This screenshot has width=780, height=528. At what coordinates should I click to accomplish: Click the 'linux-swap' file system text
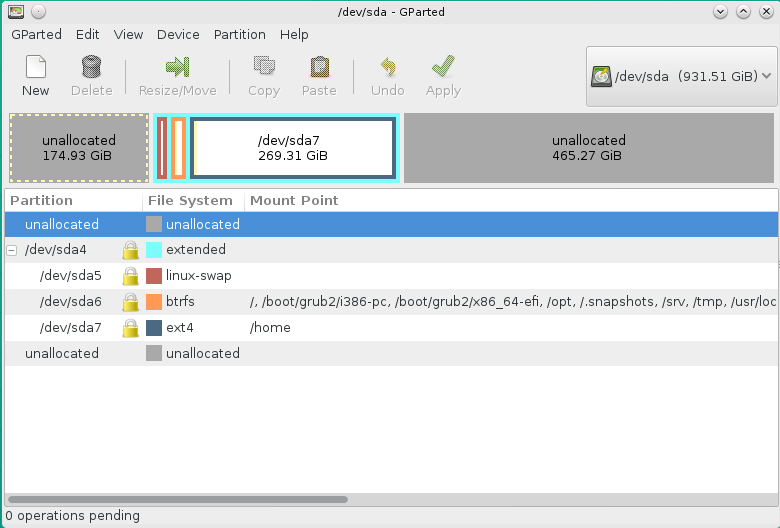pyautogui.click(x=198, y=276)
